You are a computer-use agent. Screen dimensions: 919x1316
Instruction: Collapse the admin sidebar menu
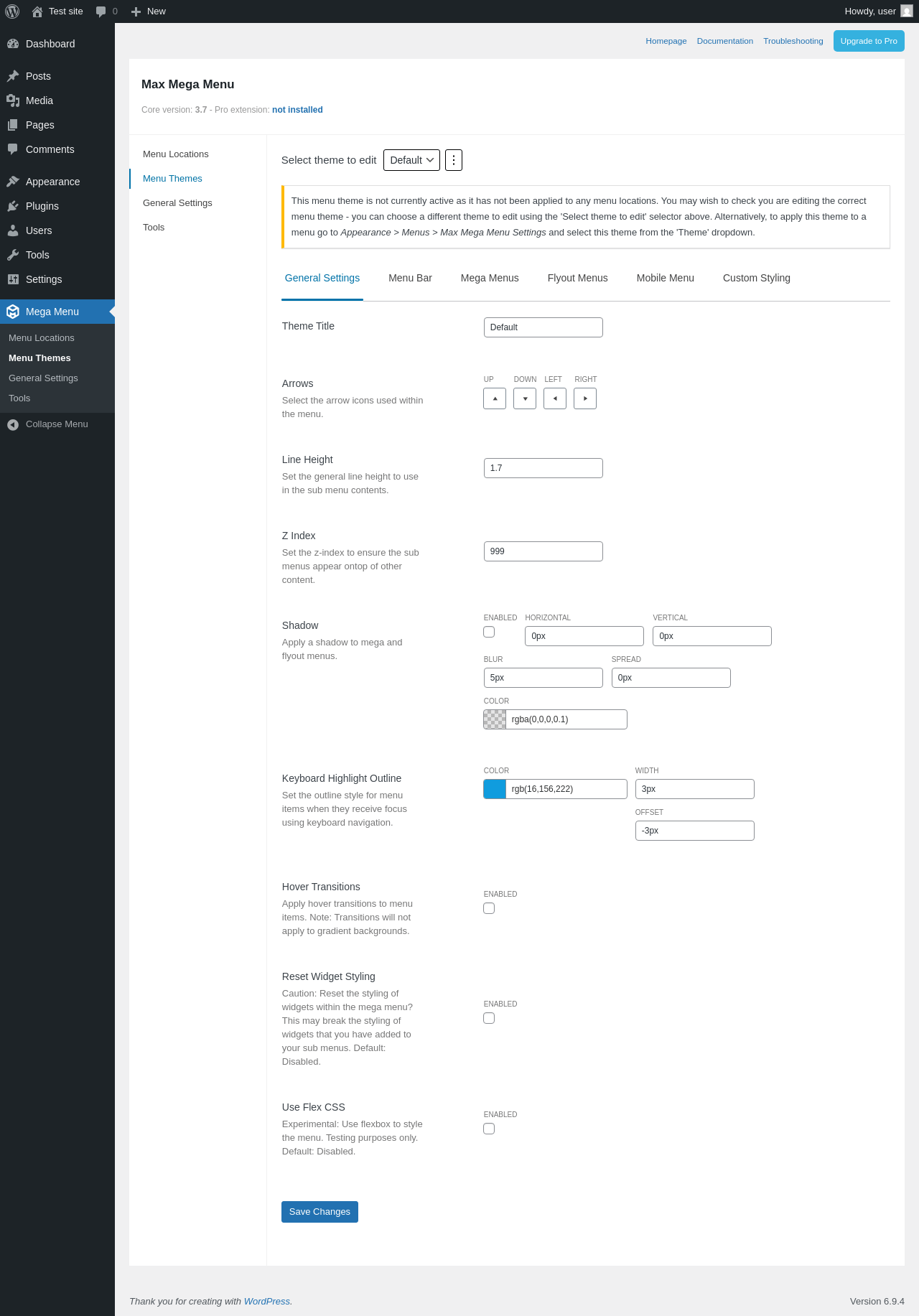[57, 424]
